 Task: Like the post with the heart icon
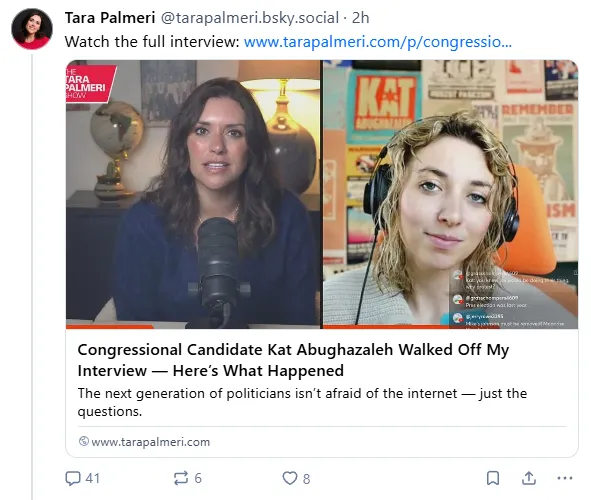coord(290,478)
